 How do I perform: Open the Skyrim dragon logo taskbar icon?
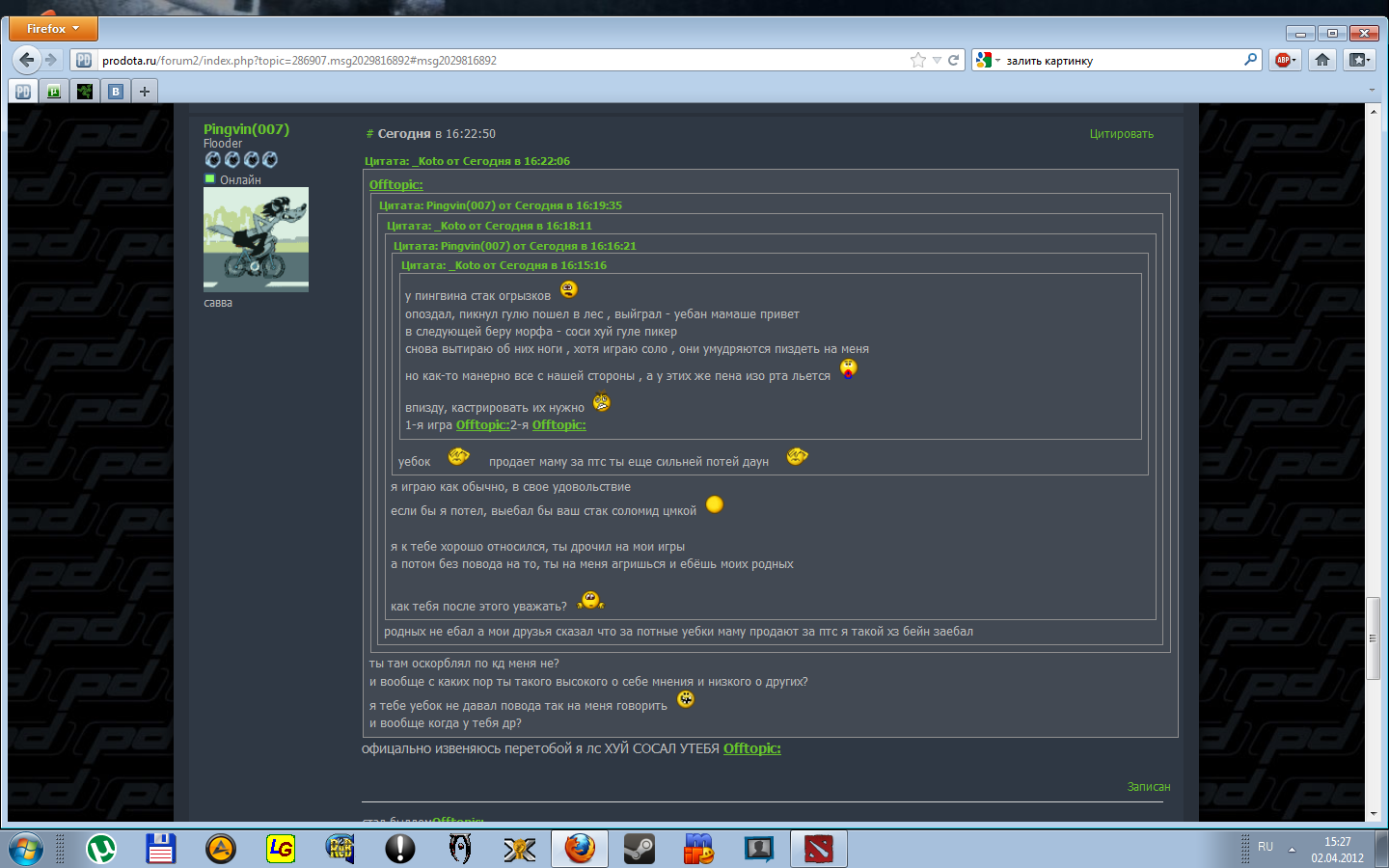coord(460,849)
